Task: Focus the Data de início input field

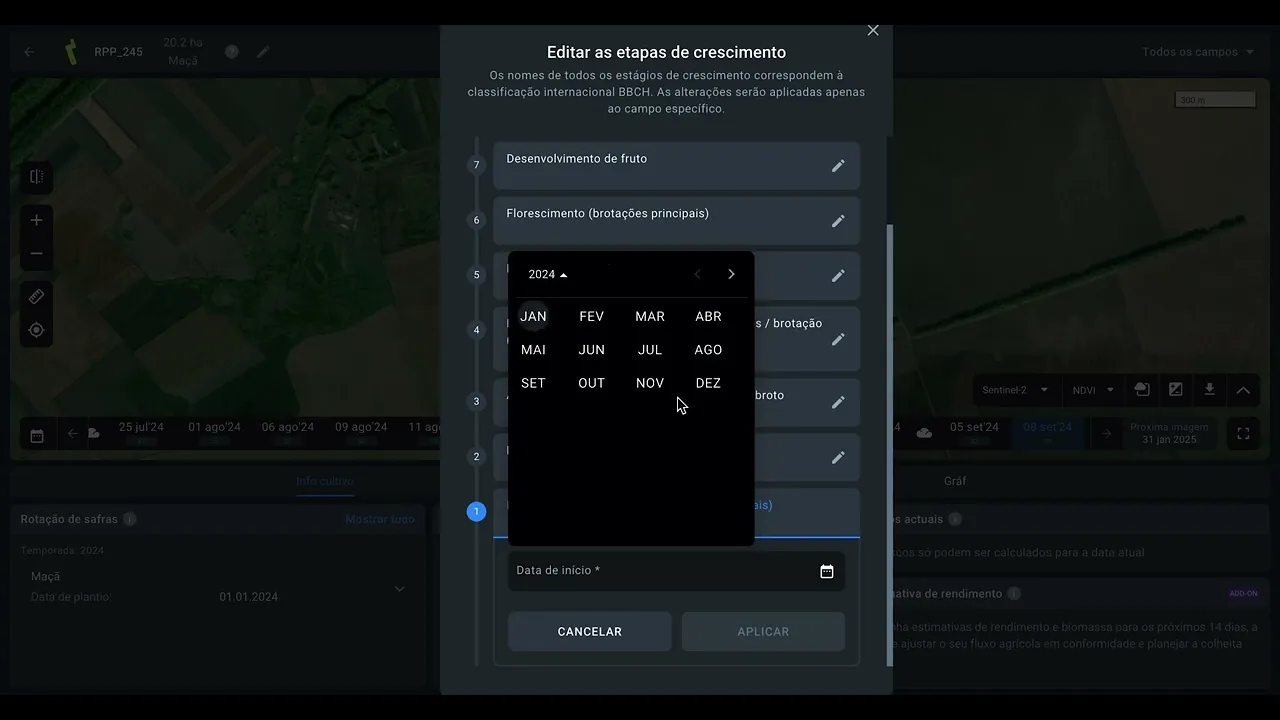Action: pos(676,571)
